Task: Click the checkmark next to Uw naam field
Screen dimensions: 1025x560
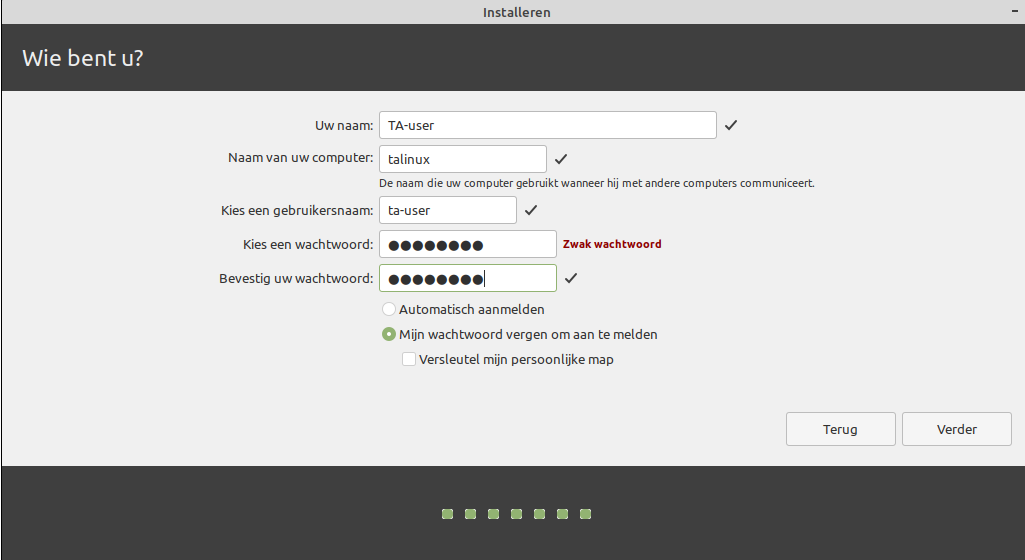Action: (x=731, y=125)
